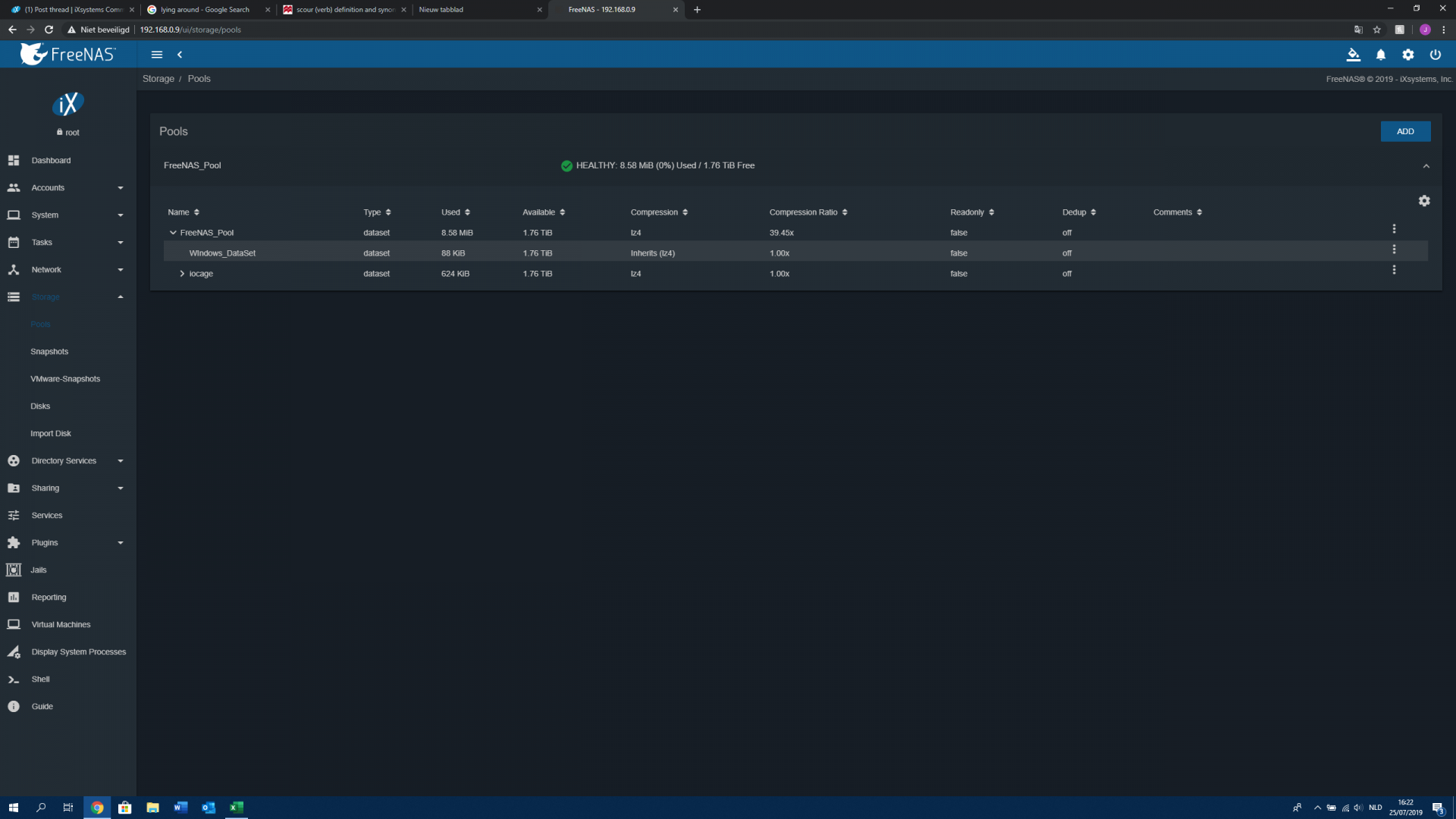Screen dimensions: 1456x819
Task: Open Outlook from Windows taskbar
Action: [209, 808]
